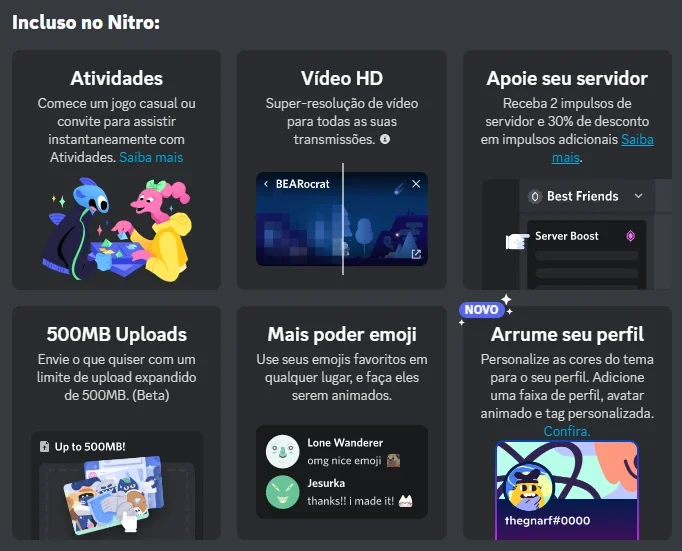Image resolution: width=682 pixels, height=551 pixels.
Task: Click the Mais poder emoji heading
Action: pos(342,334)
